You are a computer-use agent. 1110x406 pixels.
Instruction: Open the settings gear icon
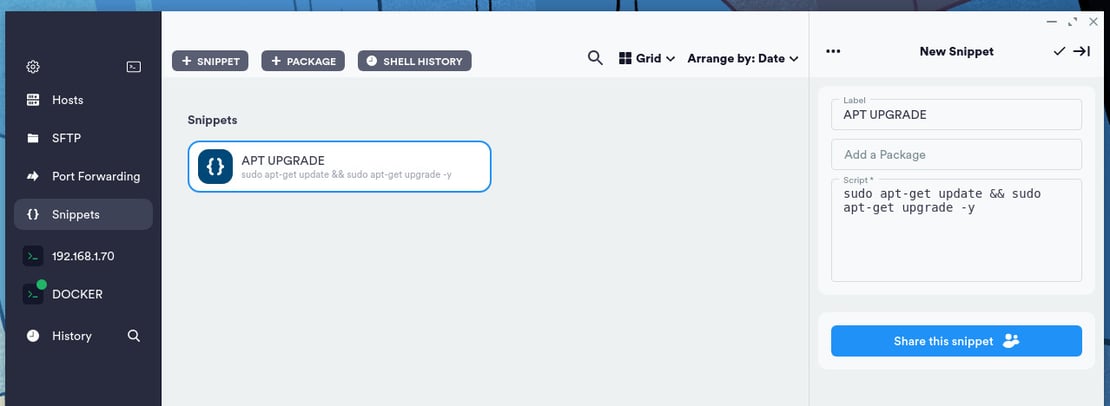[x=33, y=67]
